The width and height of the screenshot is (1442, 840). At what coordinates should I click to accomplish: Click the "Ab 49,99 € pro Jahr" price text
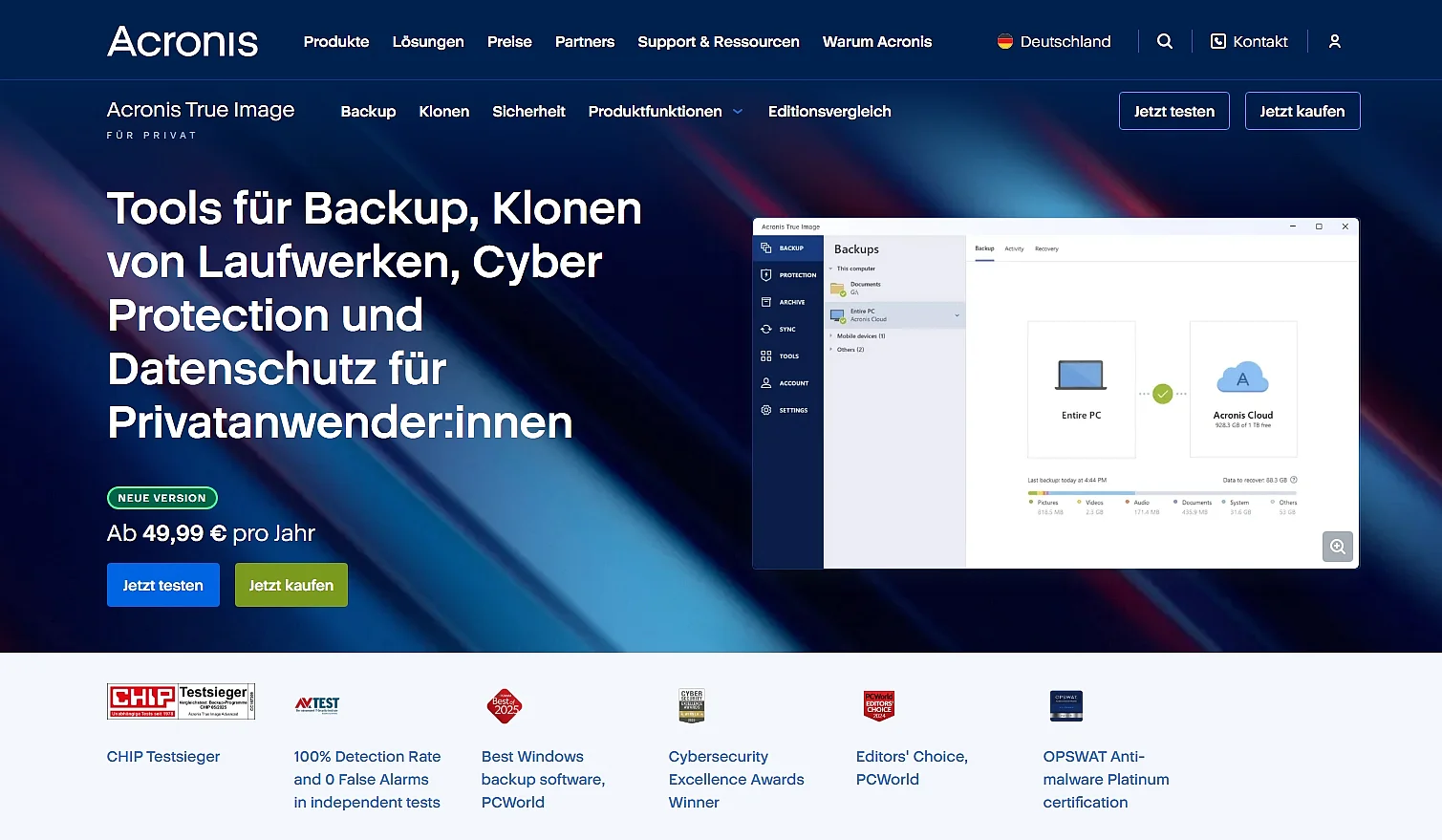(x=211, y=533)
